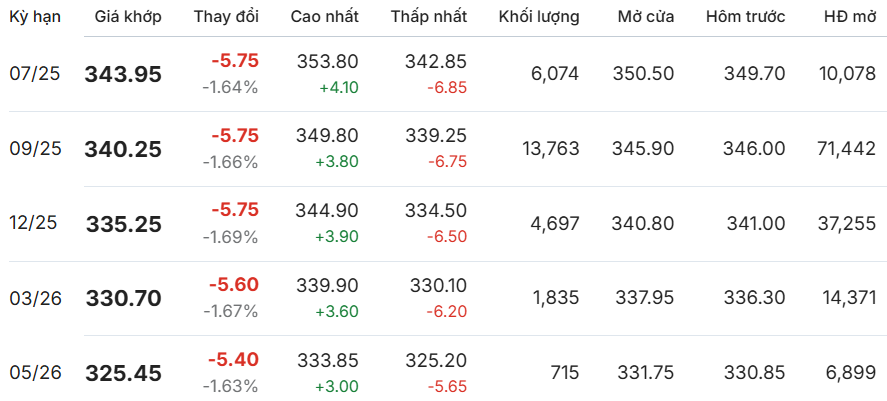
Task: Click the Thay đổi column header
Action: pyautogui.click(x=226, y=17)
